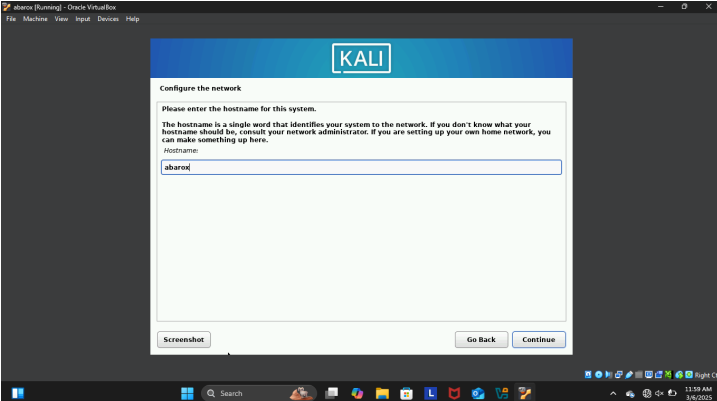Click the installer Screenshot button

(x=184, y=339)
